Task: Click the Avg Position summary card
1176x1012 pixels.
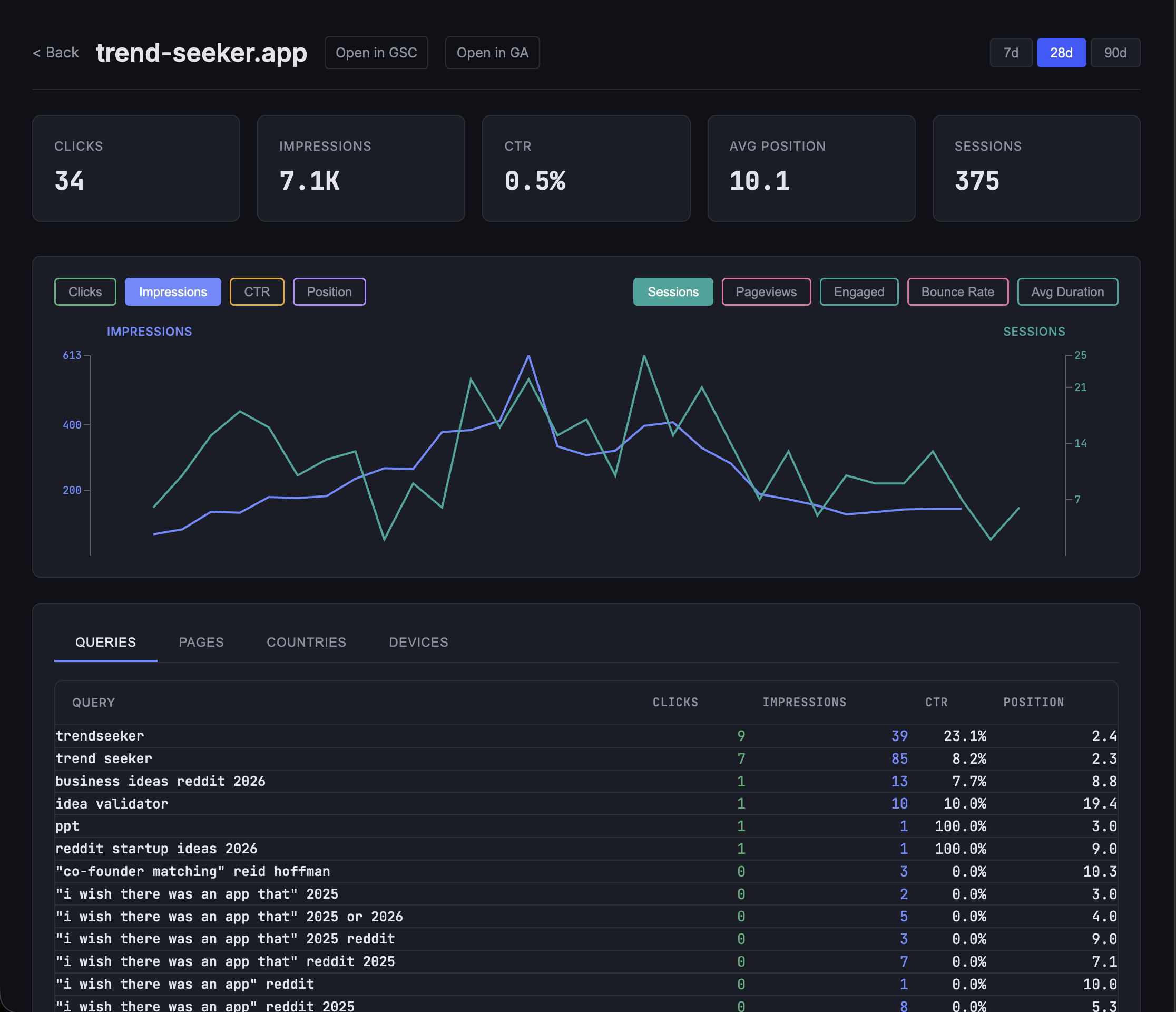Action: 811,169
